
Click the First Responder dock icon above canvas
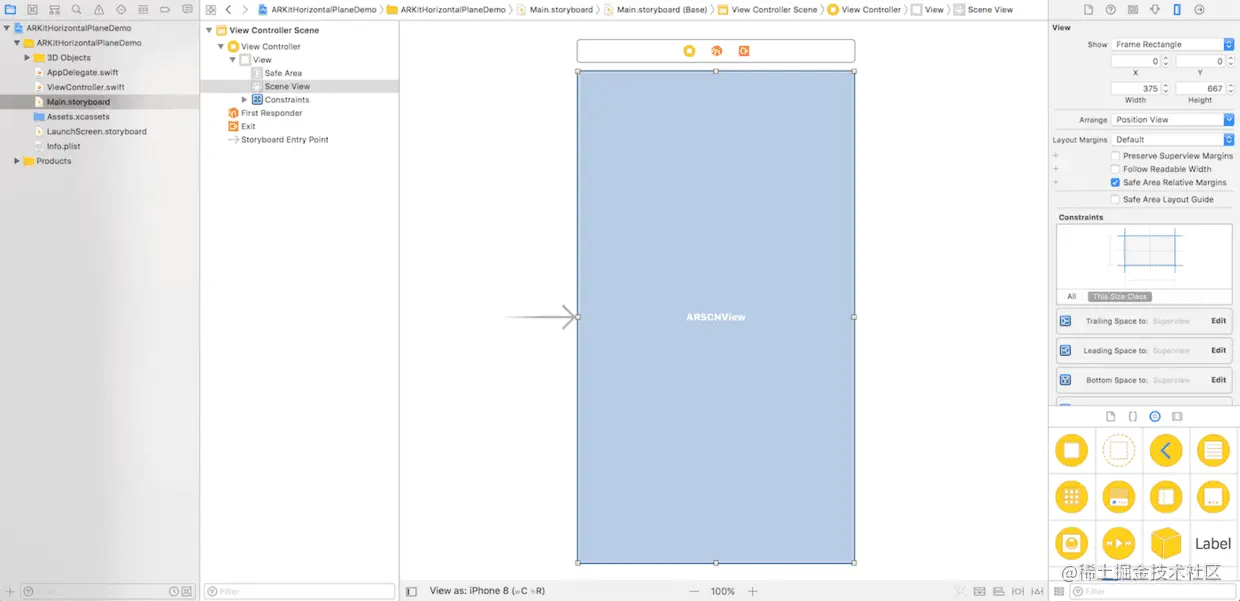716,51
